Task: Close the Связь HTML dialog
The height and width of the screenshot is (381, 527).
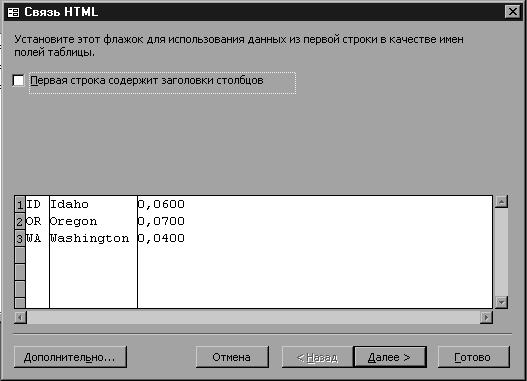Action: point(512,12)
